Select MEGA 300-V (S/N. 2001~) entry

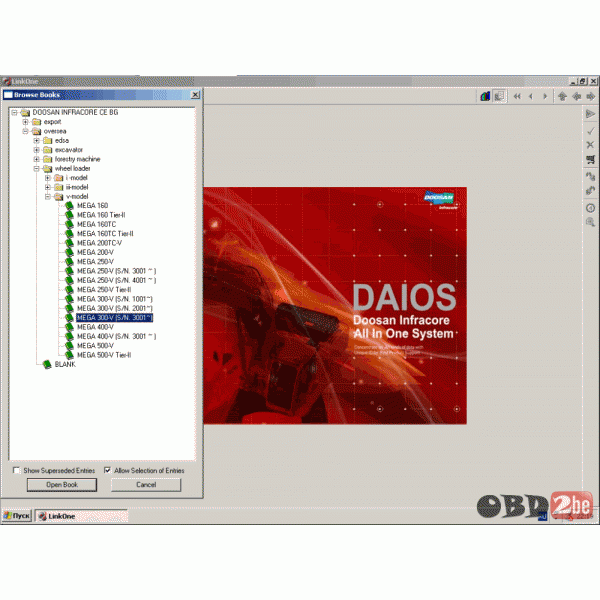click(115, 308)
